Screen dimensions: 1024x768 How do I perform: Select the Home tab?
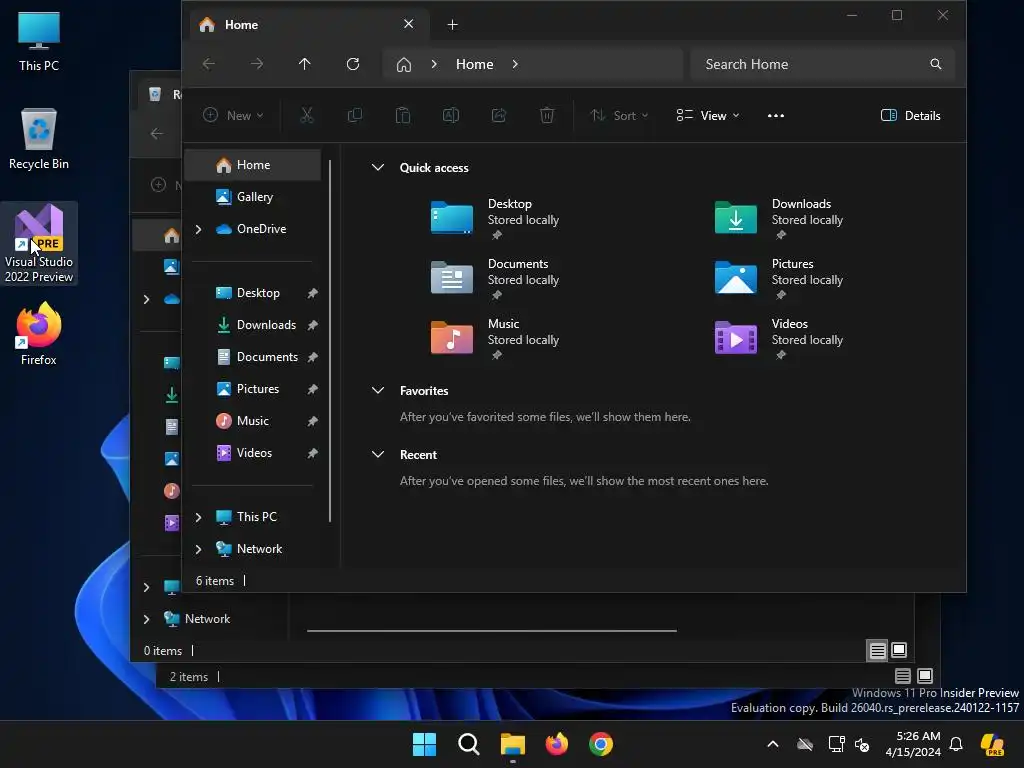tap(310, 24)
